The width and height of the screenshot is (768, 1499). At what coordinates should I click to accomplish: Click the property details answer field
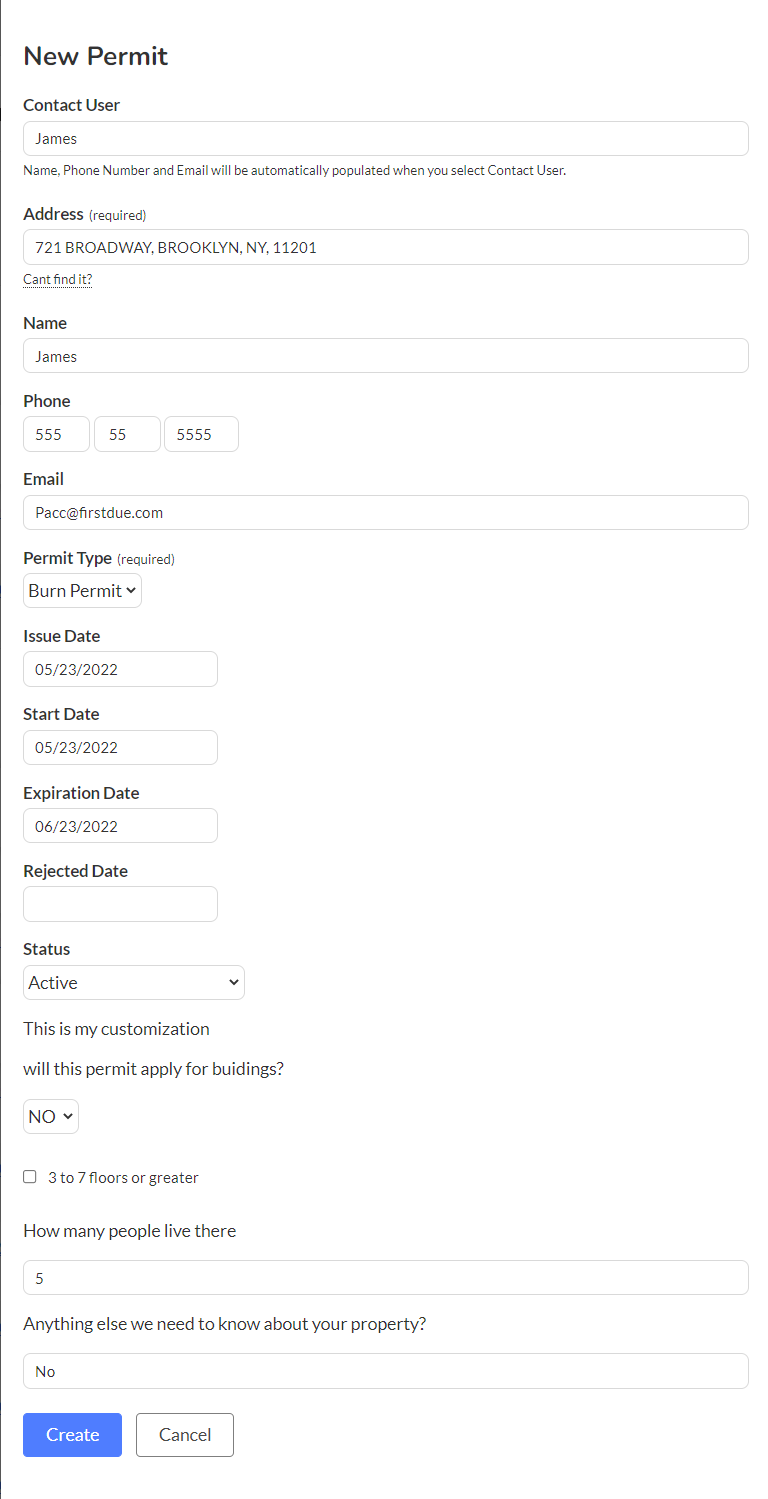click(386, 1371)
